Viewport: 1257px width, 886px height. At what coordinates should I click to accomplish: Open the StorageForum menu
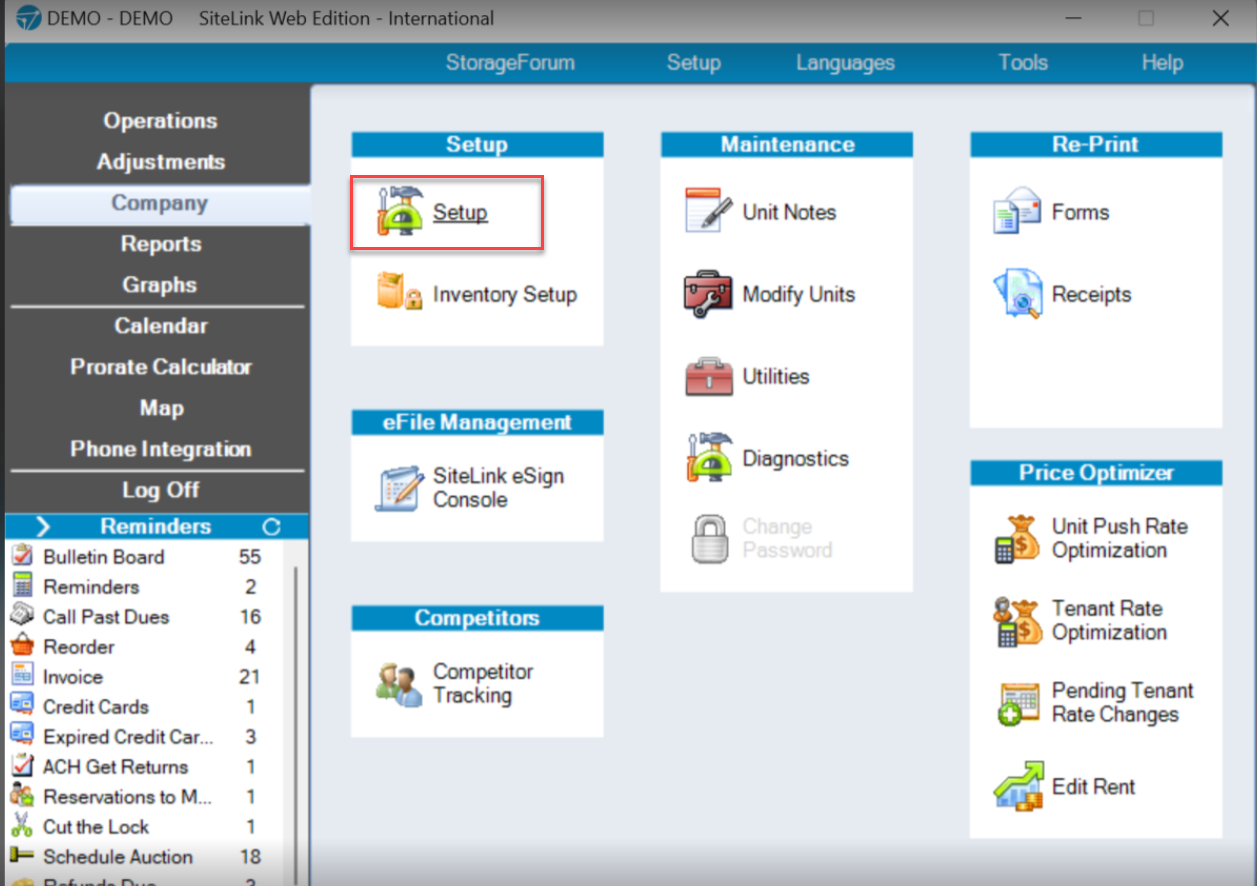(x=510, y=62)
